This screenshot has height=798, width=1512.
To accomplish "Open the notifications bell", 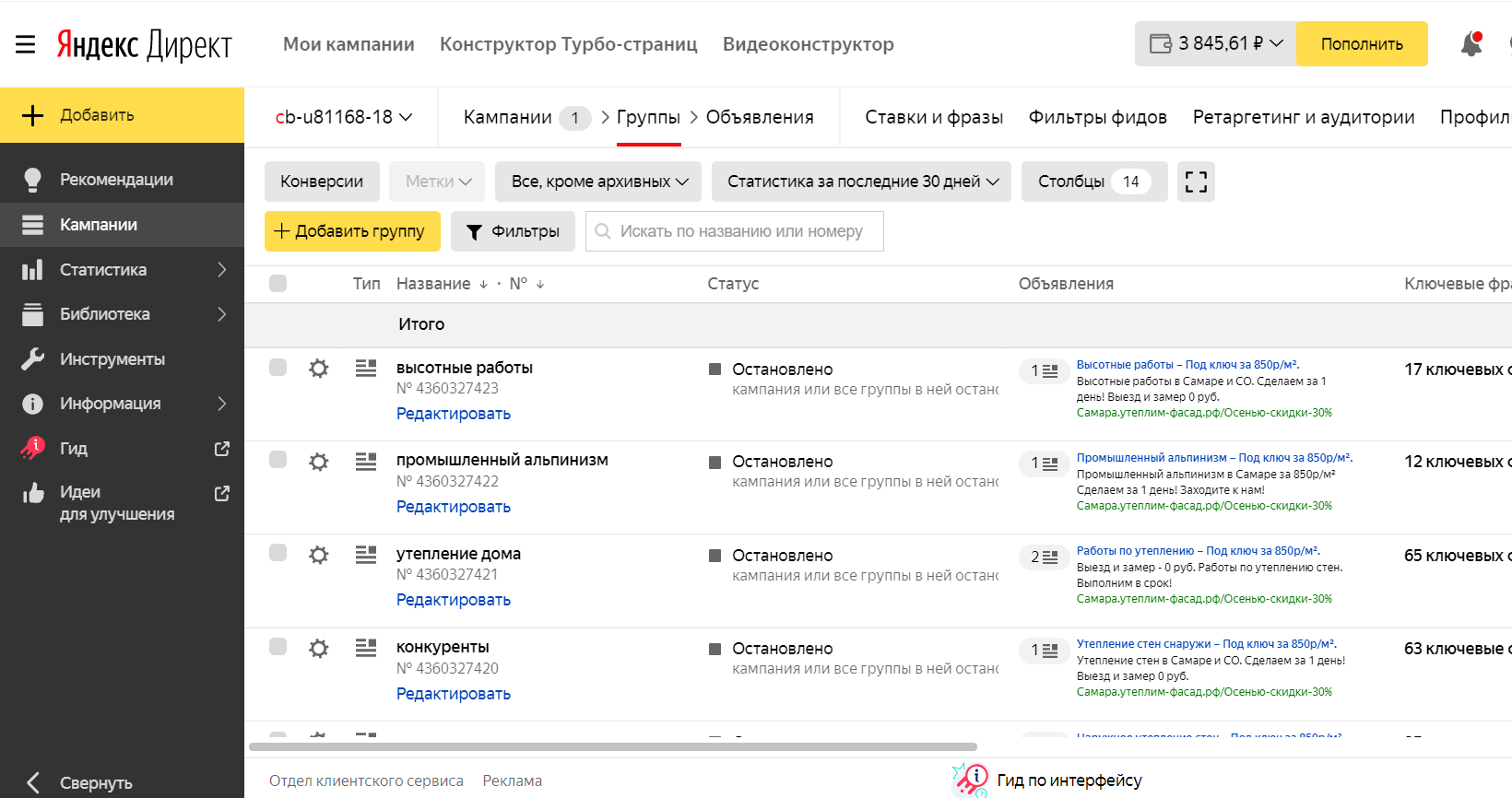I will [x=1471, y=43].
